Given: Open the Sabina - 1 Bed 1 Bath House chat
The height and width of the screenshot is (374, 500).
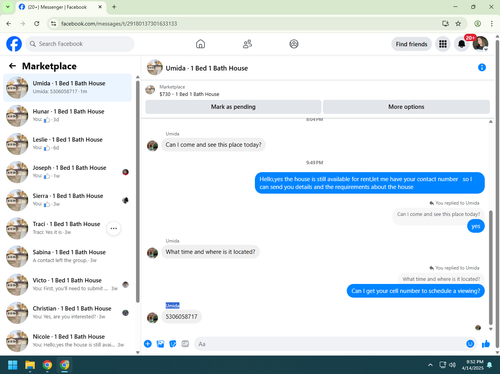Looking at the screenshot, I should click(x=67, y=256).
